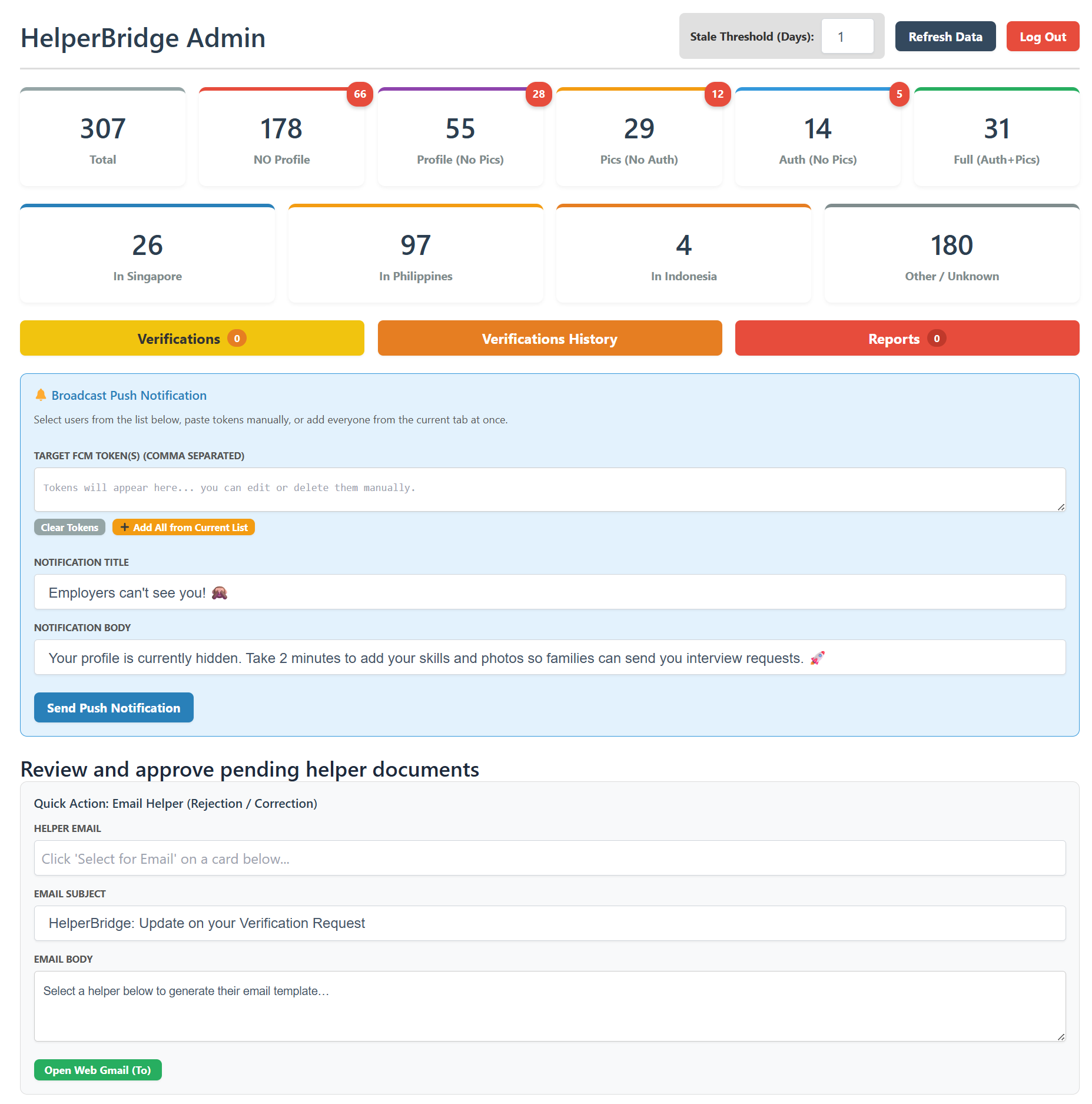The width and height of the screenshot is (1092, 1104).
Task: Click the red 66 badge on NO Profile
Action: 360,94
